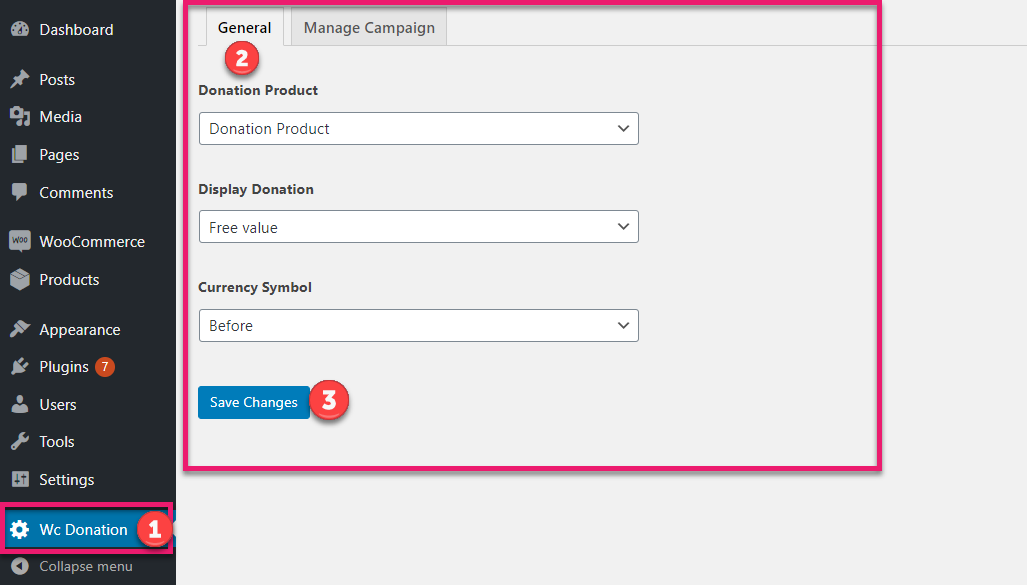
Task: Click the Plugins plug icon
Action: [20, 367]
